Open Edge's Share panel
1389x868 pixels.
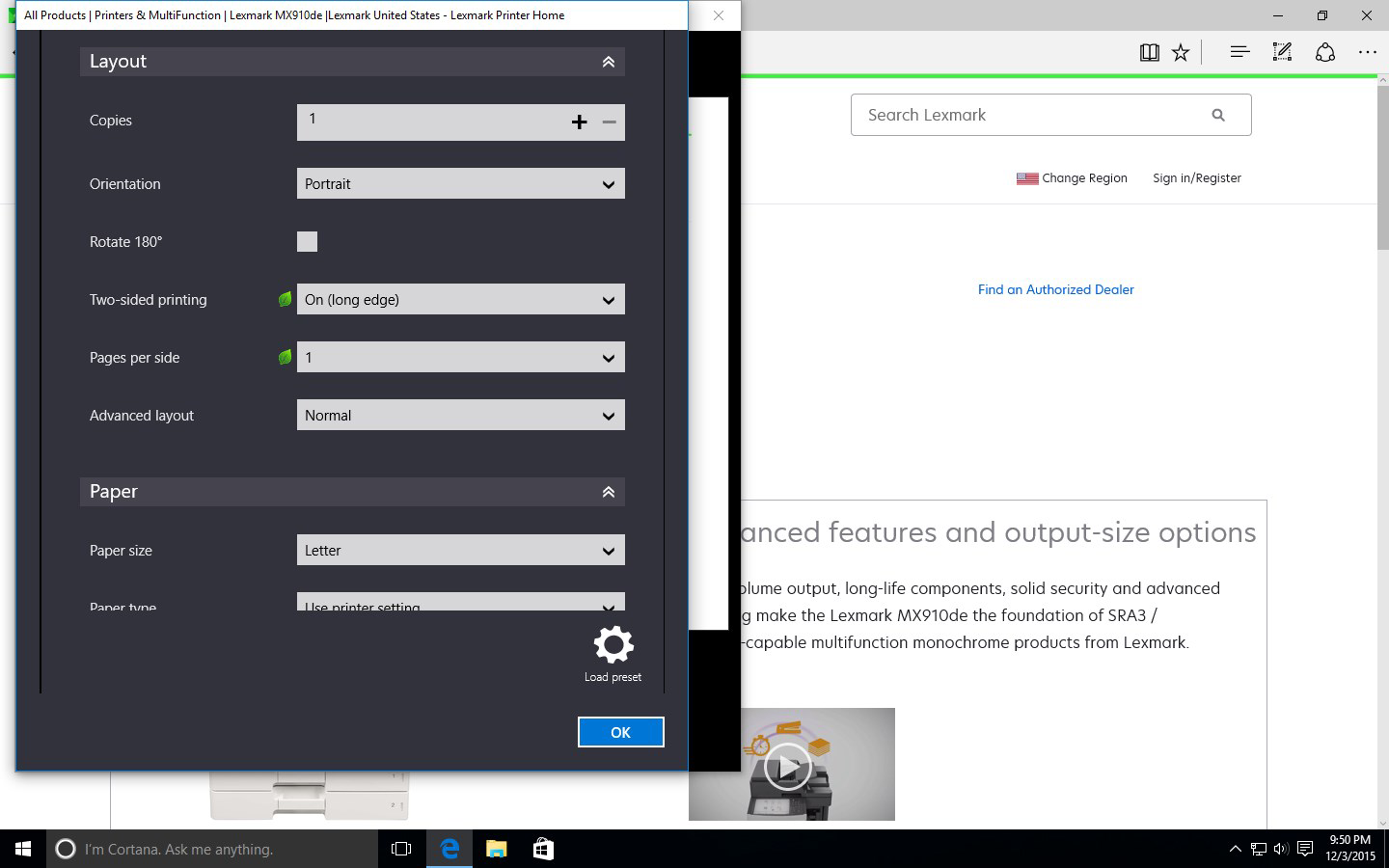click(x=1325, y=52)
